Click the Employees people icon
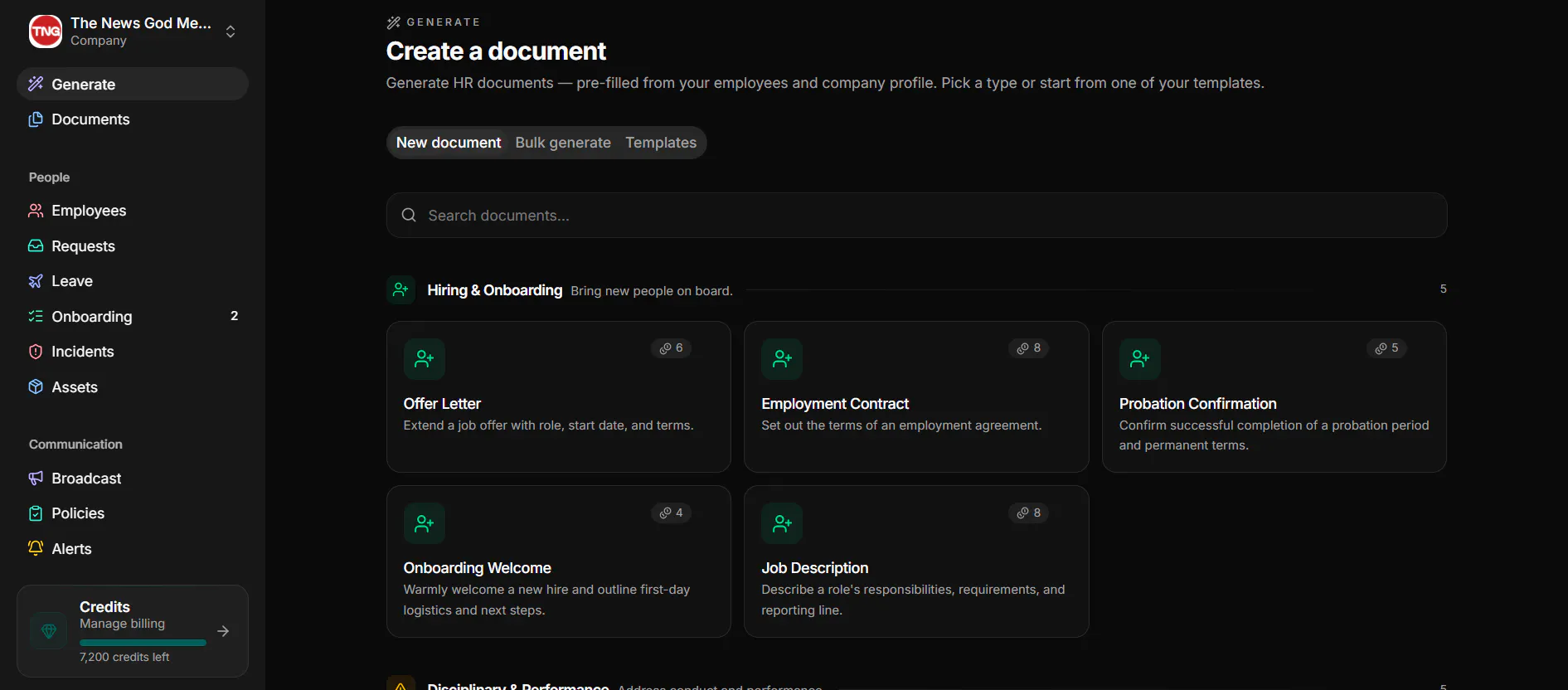 (36, 211)
